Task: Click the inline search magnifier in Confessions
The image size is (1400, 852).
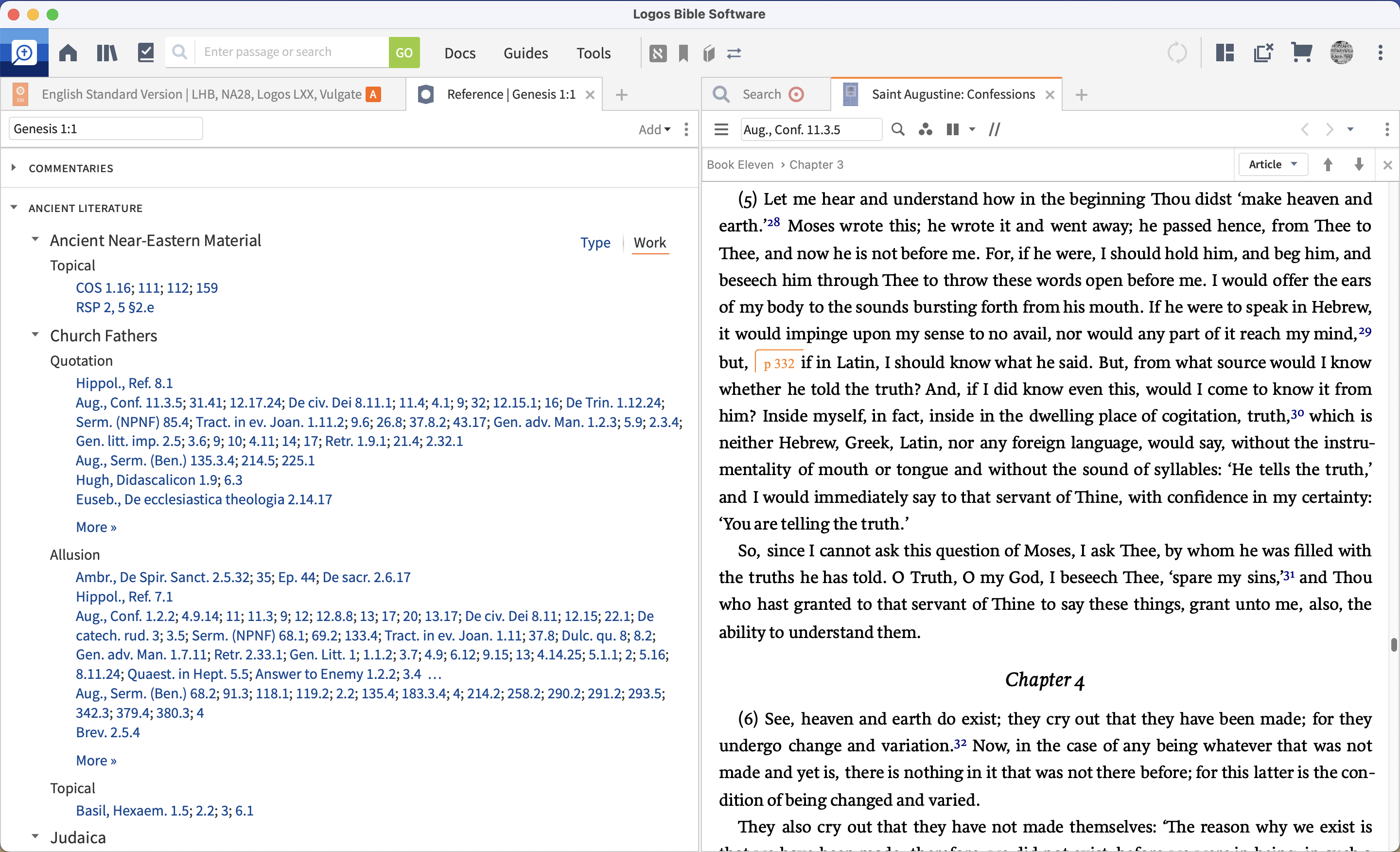Action: pyautogui.click(x=898, y=129)
